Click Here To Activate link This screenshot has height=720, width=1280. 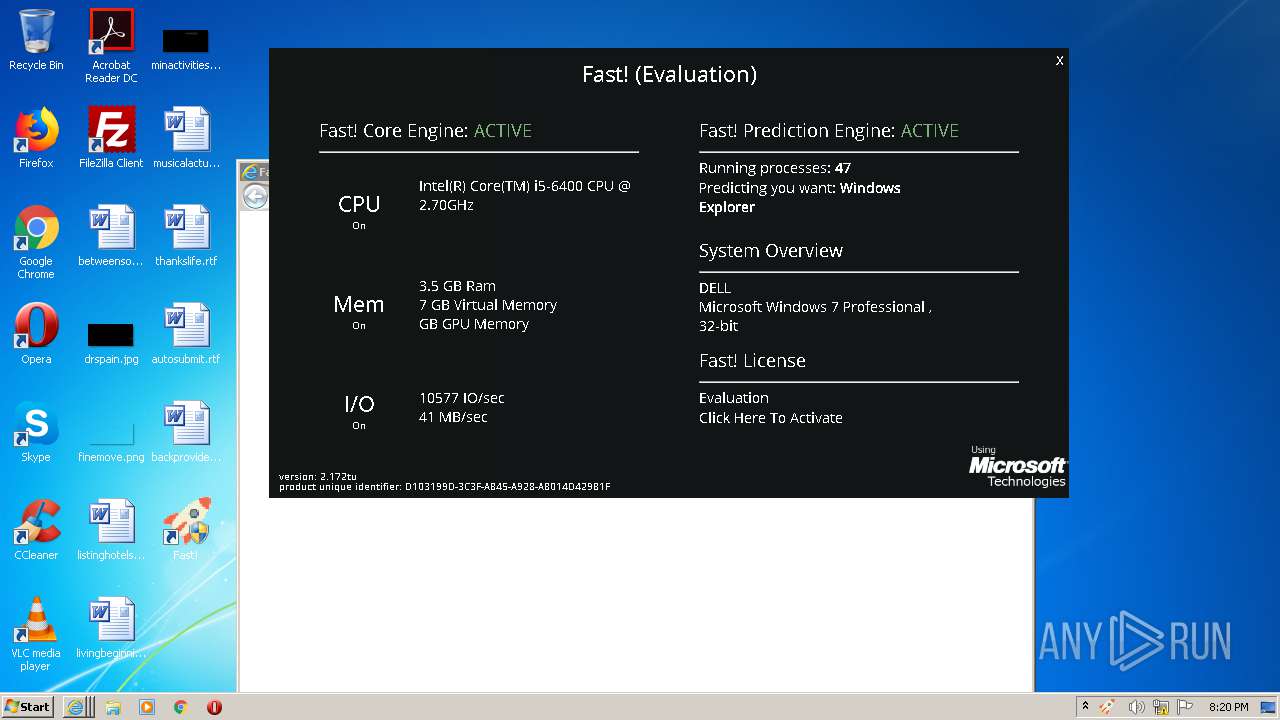pos(771,418)
